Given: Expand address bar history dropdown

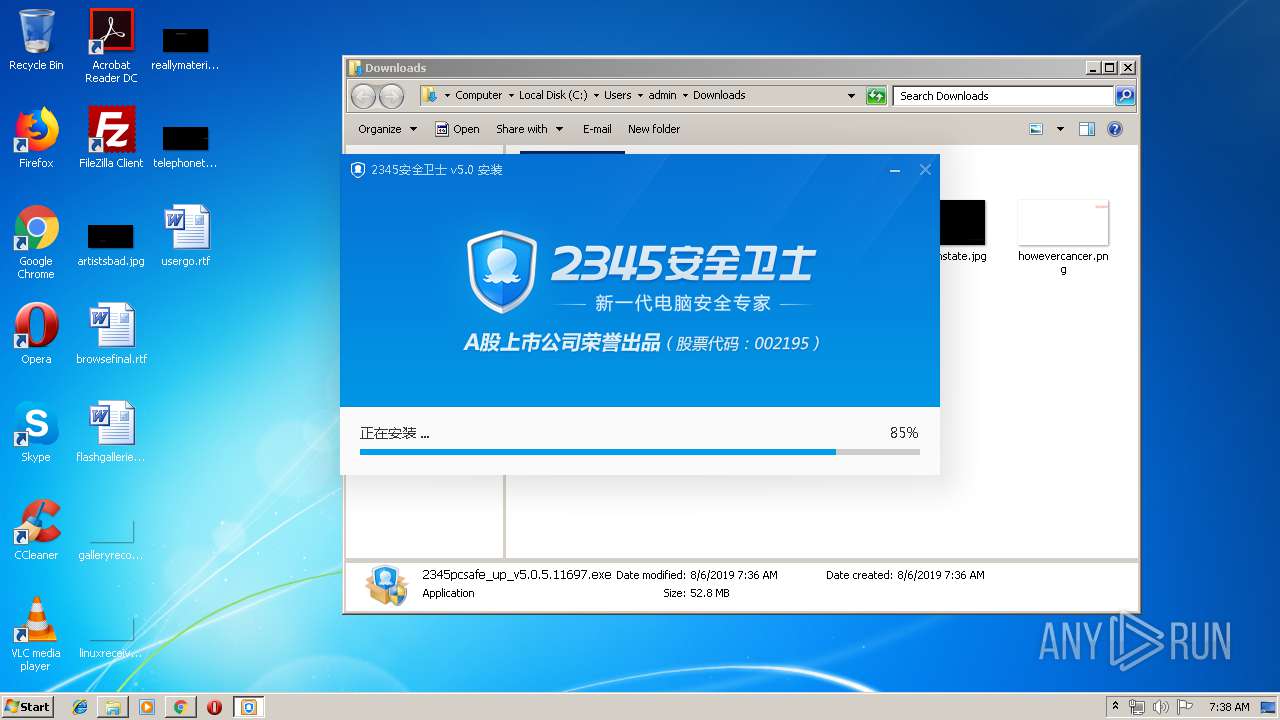Looking at the screenshot, I should pyautogui.click(x=851, y=96).
